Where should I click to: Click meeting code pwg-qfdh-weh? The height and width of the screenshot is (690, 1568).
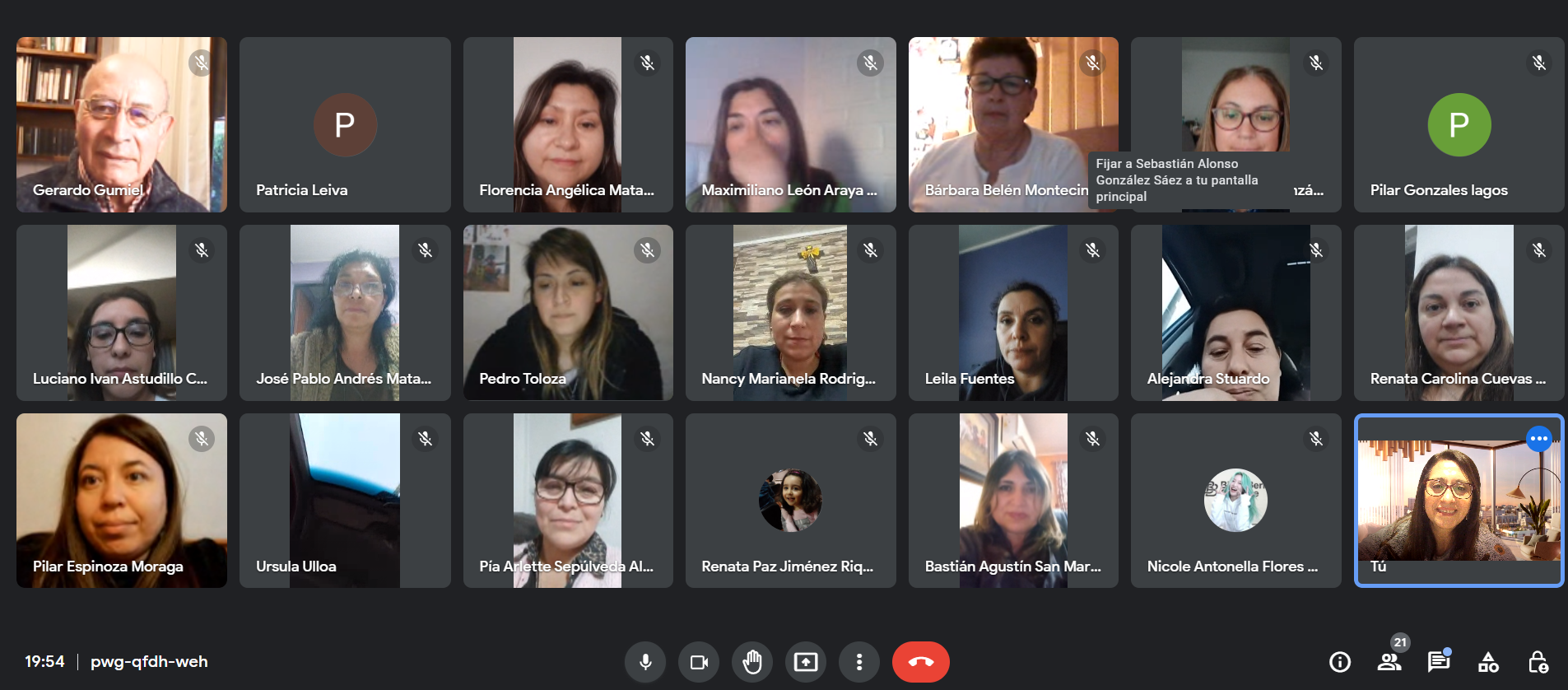(149, 662)
